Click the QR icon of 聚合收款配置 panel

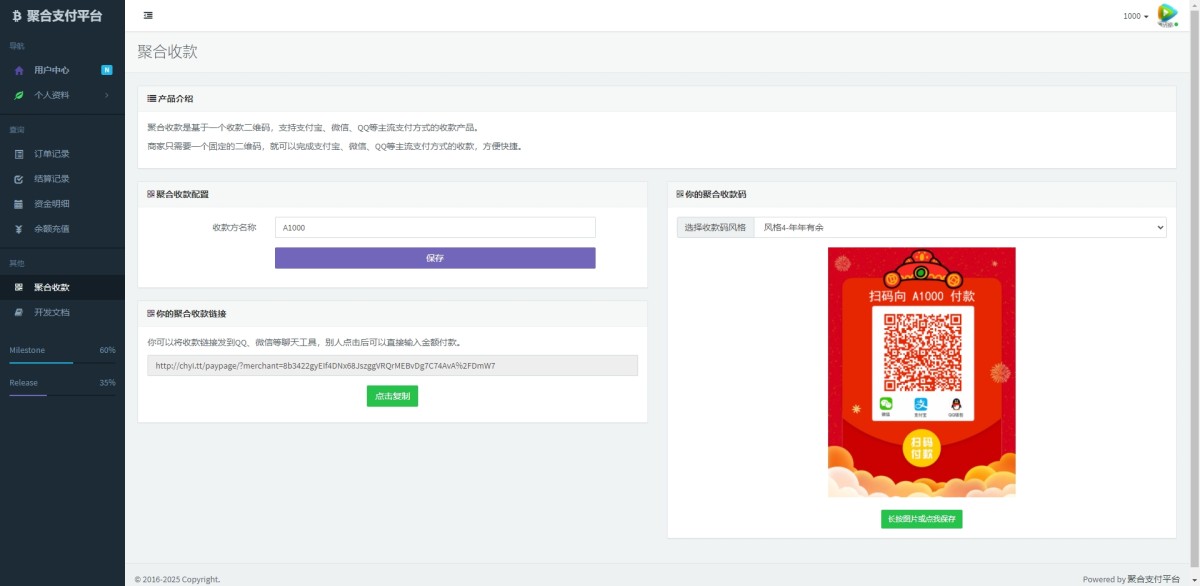[x=151, y=194]
